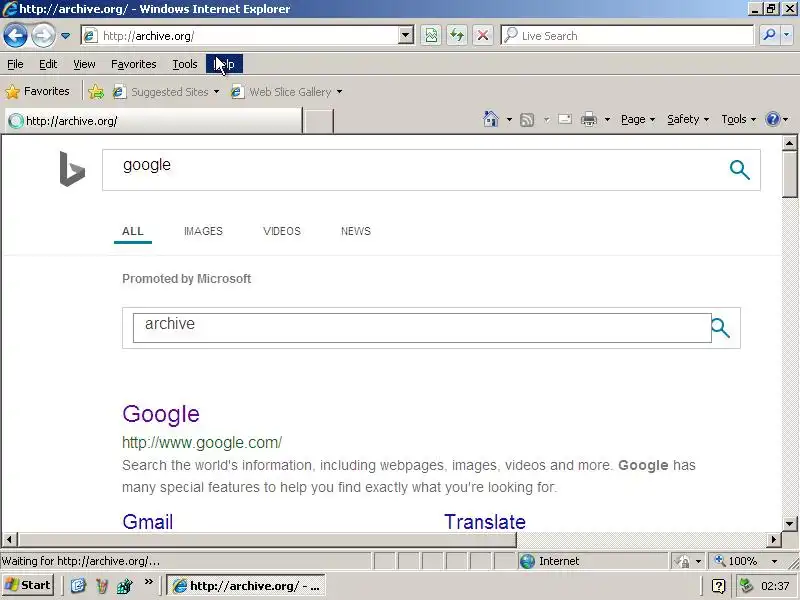Select the http://archive.org/ tab
The image size is (800, 600).
click(153, 121)
